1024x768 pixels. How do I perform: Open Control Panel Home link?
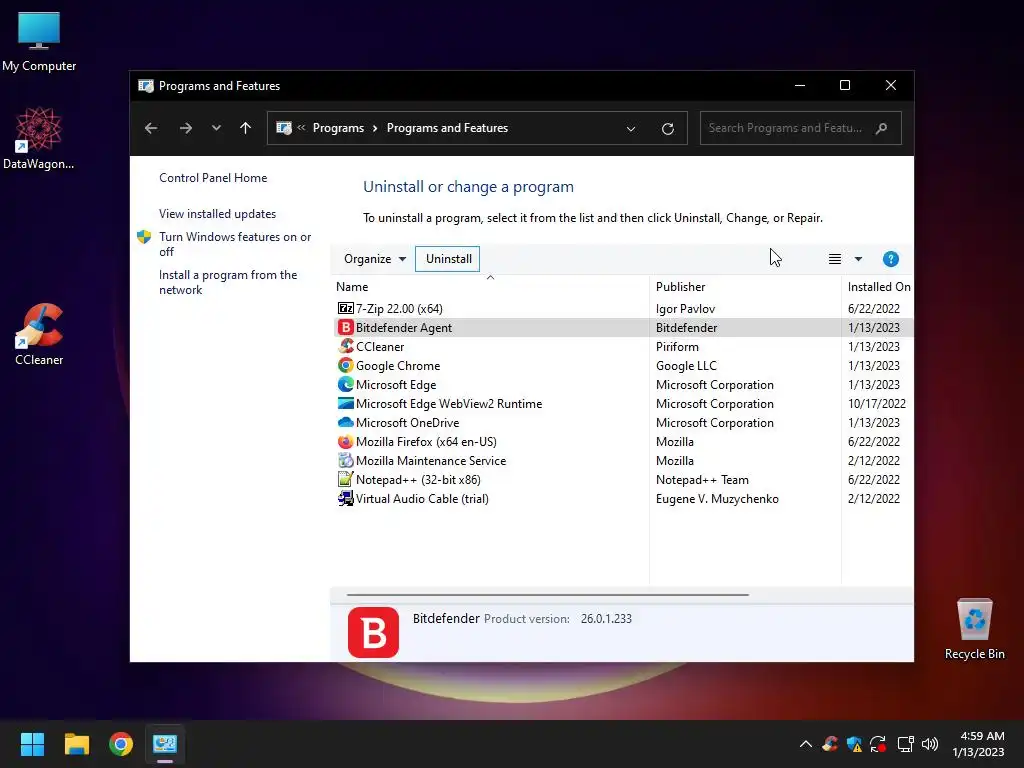coord(213,178)
